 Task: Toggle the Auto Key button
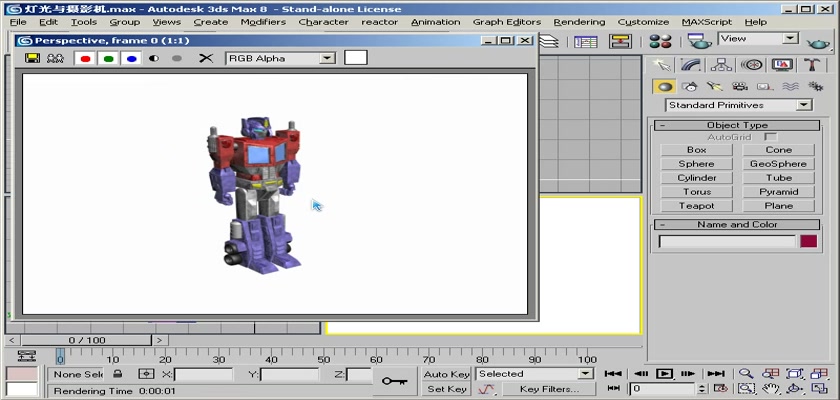[446, 374]
